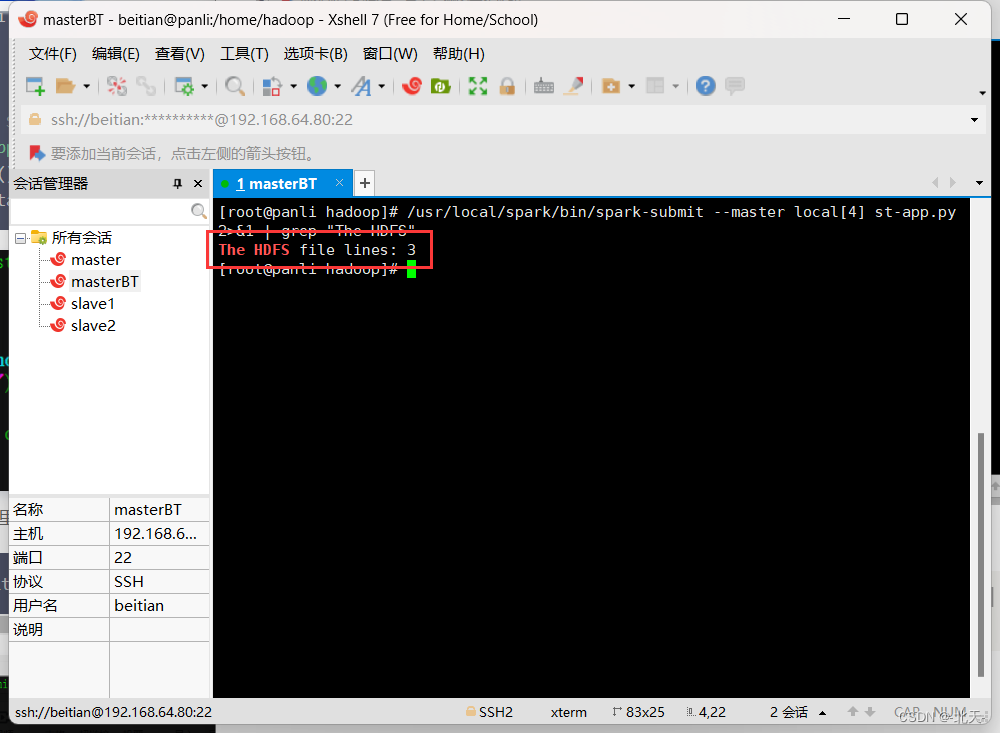Expand the Open session dropdown arrow
Image resolution: width=1000 pixels, height=733 pixels.
(x=86, y=86)
